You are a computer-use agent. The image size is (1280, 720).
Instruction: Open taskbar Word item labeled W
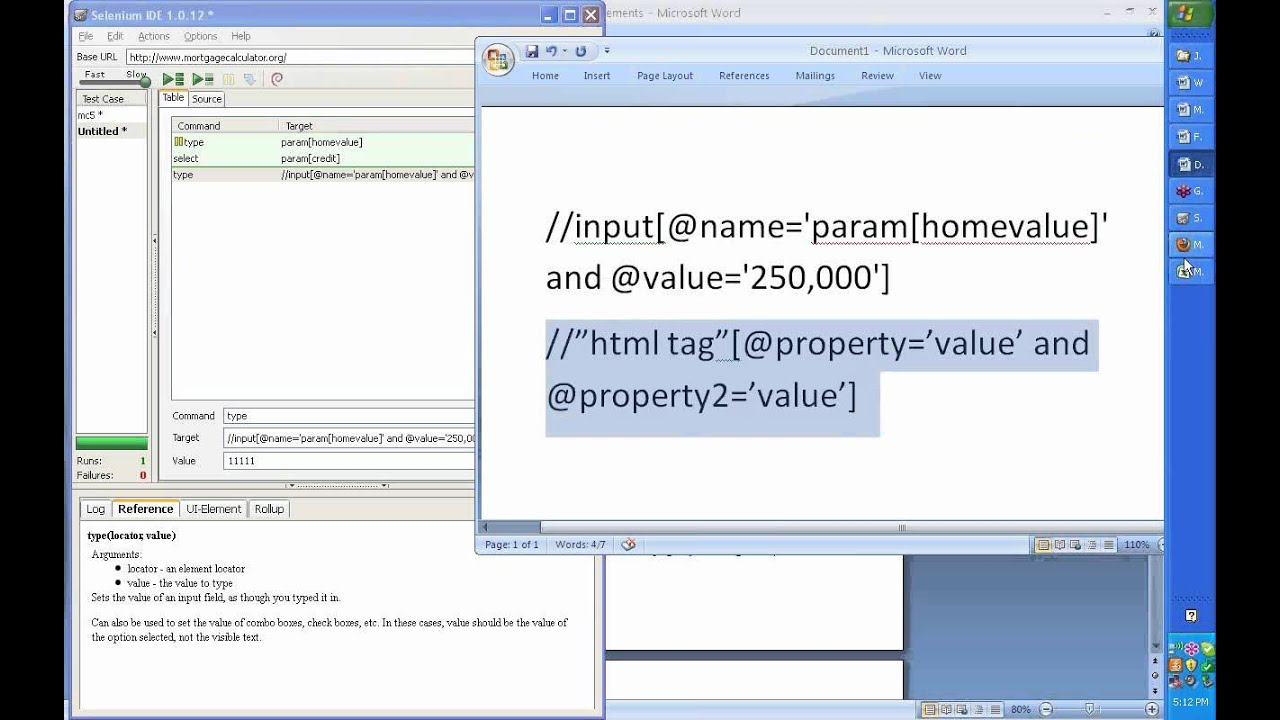[1190, 83]
